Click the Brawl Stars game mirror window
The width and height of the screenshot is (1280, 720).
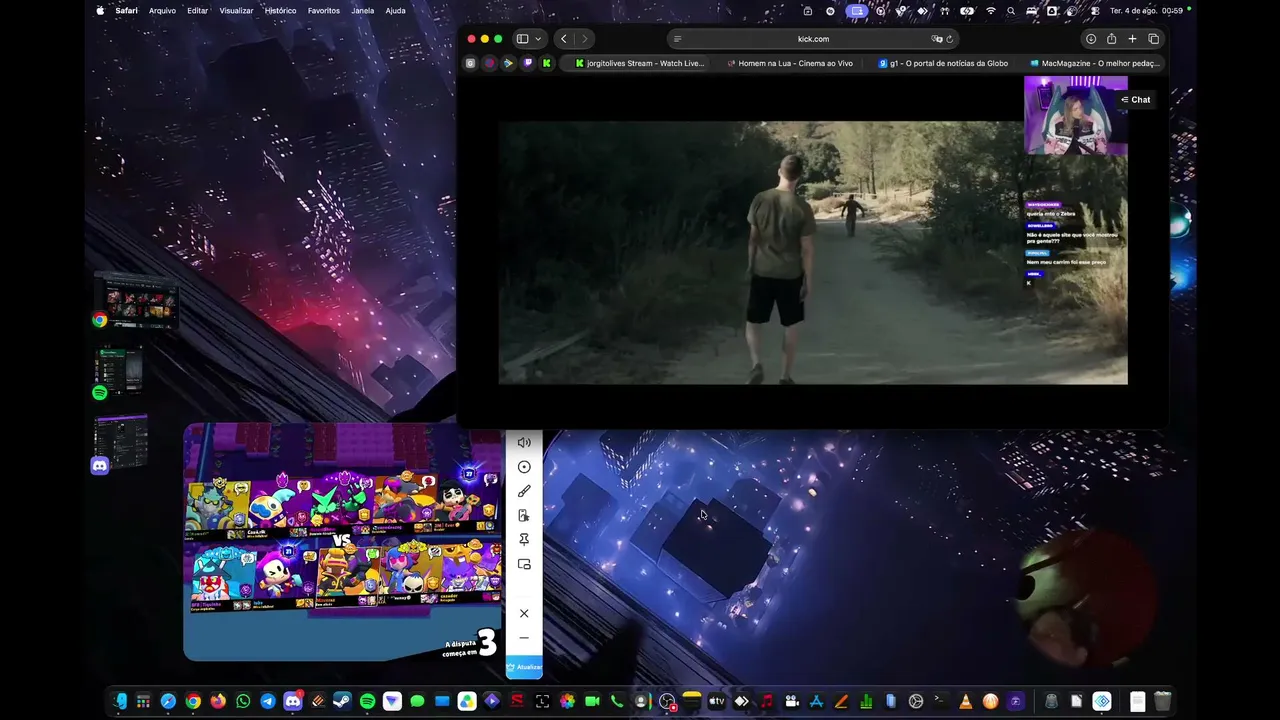click(x=343, y=542)
